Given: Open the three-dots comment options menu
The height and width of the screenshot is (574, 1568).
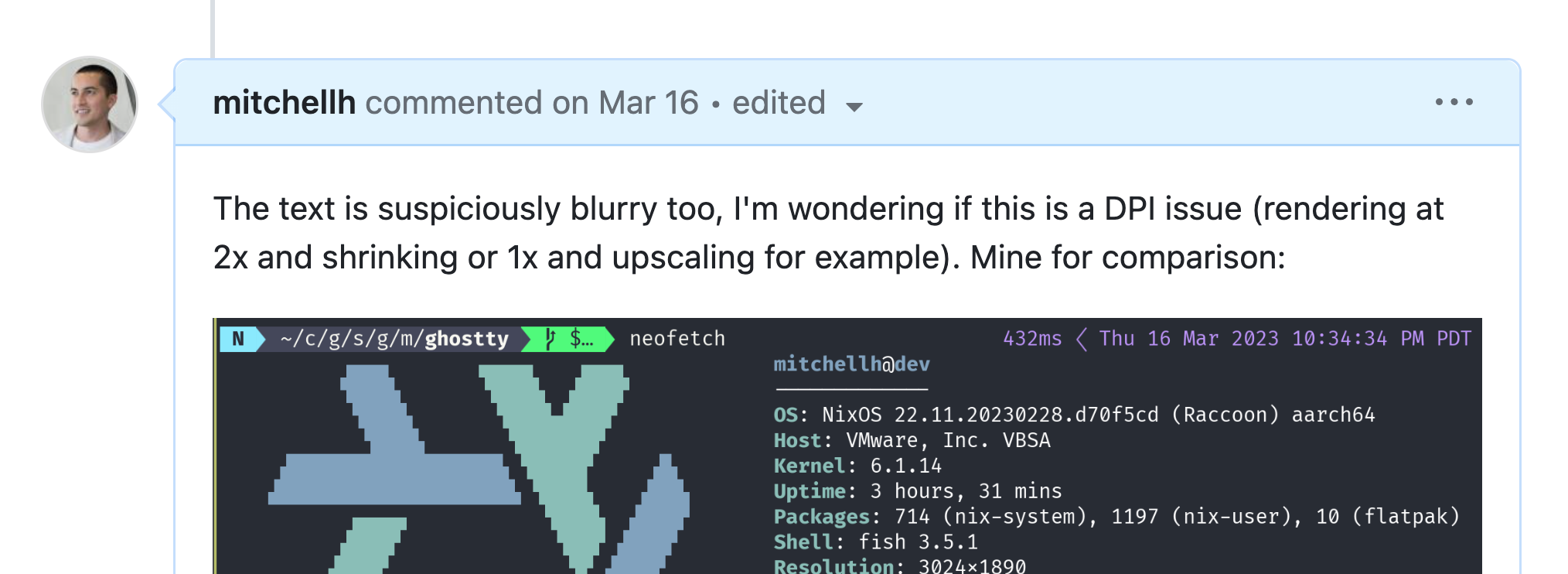Looking at the screenshot, I should click(x=1454, y=102).
